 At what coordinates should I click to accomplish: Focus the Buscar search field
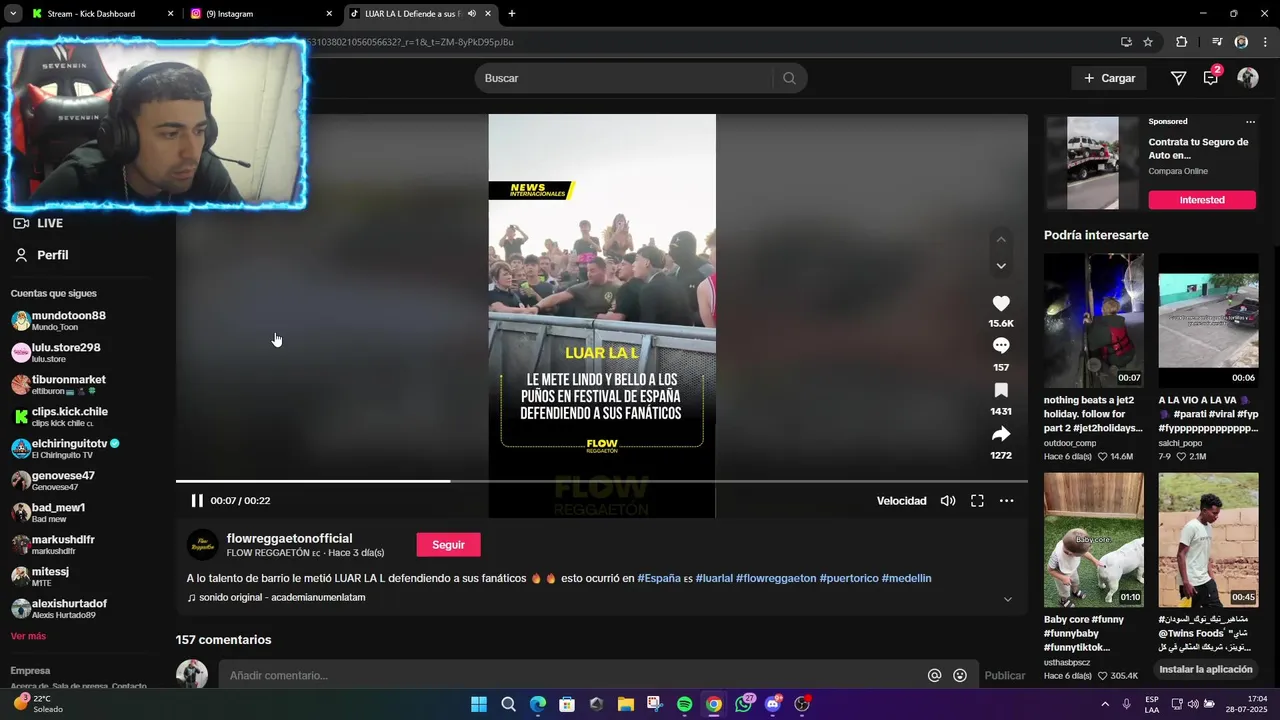[623, 78]
